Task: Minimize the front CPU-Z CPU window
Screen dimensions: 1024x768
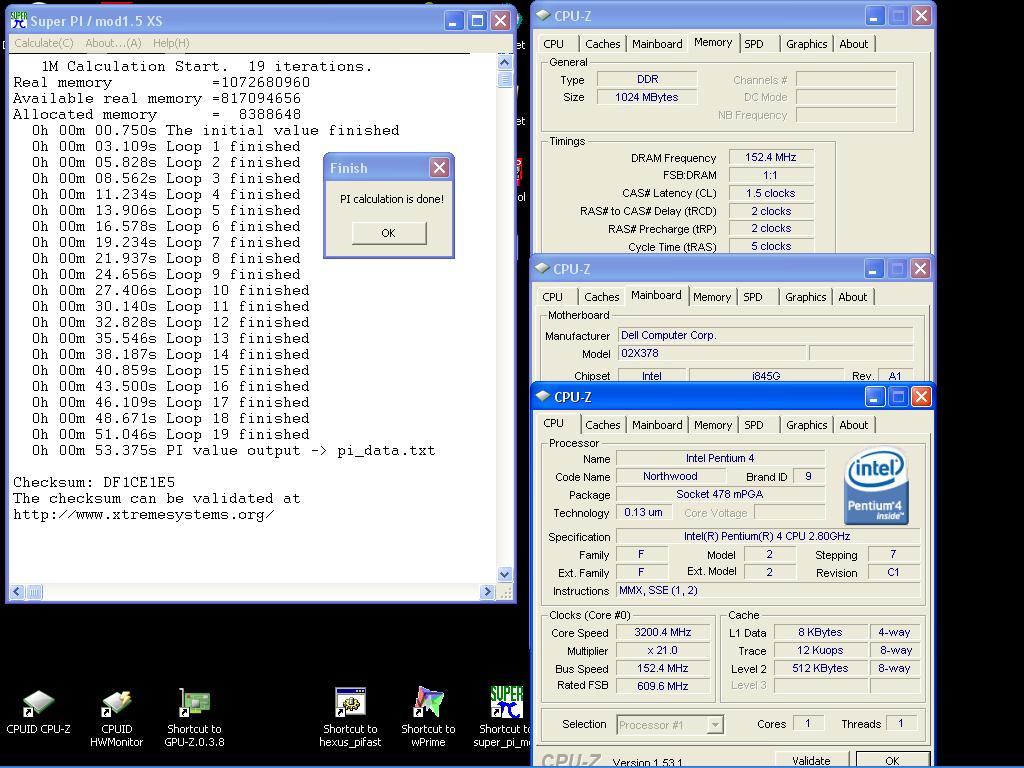Action: point(874,396)
